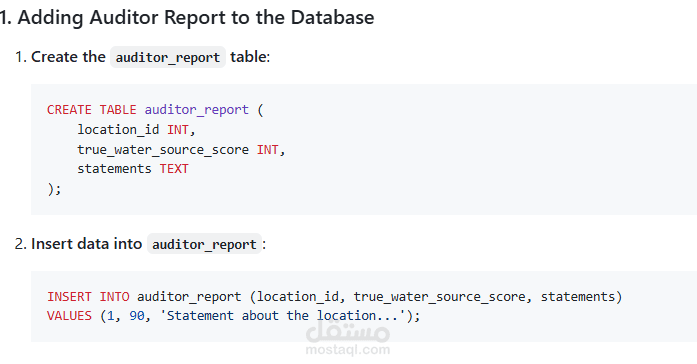697x364 pixels.
Task: Click true_water_source_score in the CREATE block
Action: click(x=163, y=149)
